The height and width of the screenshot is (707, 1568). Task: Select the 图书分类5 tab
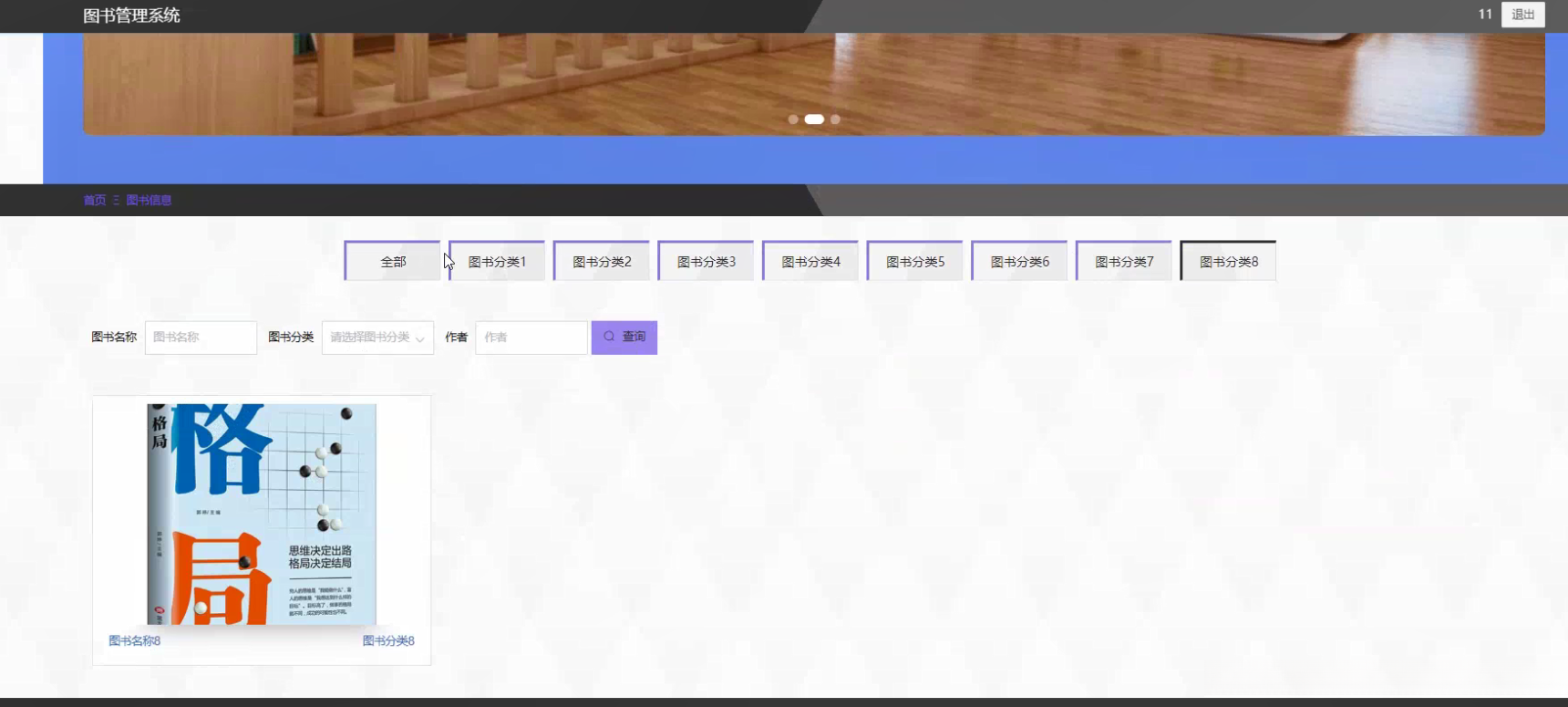pyautogui.click(x=915, y=262)
